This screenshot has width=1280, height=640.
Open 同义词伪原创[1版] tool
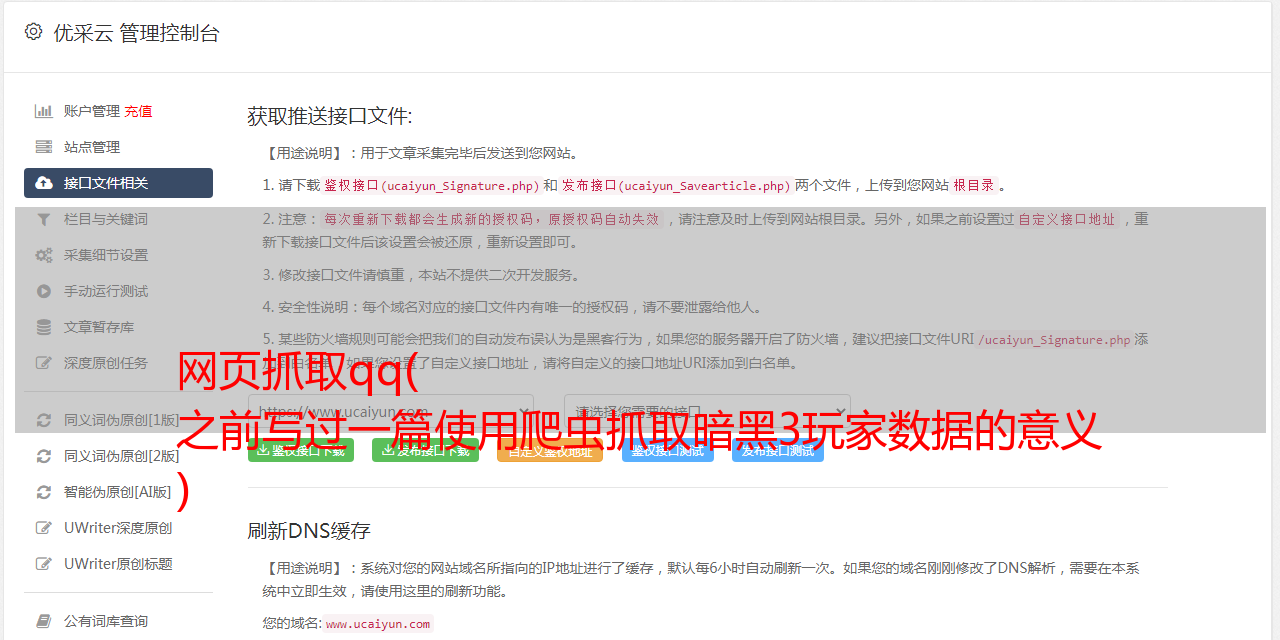click(x=122, y=420)
